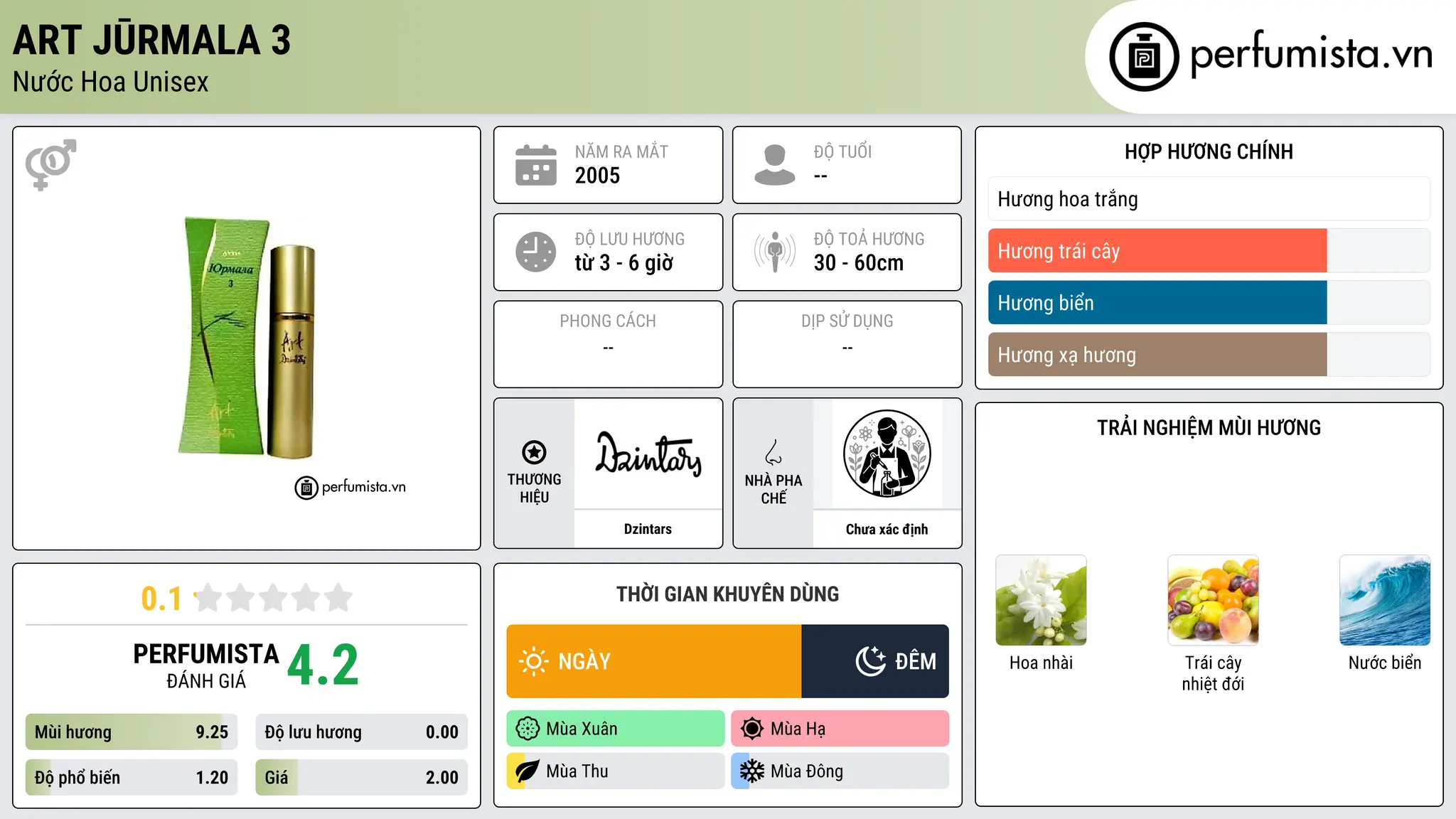The image size is (1456, 819).
Task: Click the user rating value 0.1
Action: pos(161,599)
